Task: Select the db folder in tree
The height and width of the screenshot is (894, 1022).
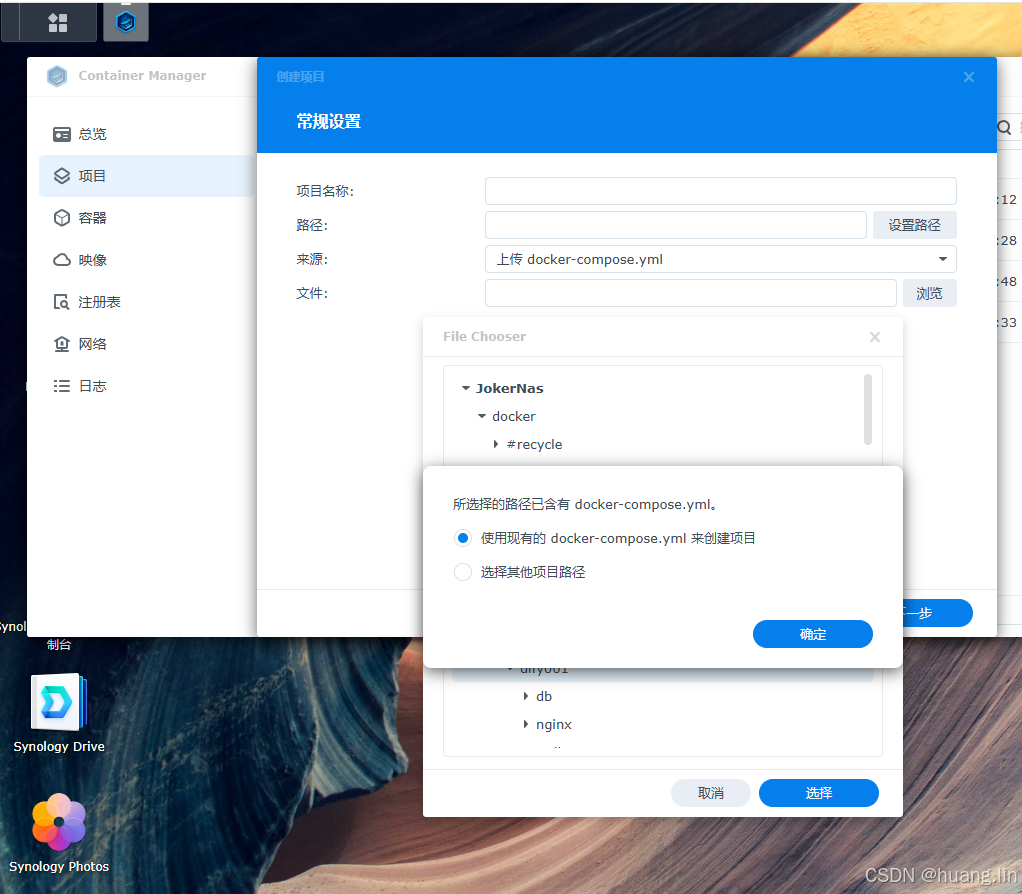Action: 544,697
